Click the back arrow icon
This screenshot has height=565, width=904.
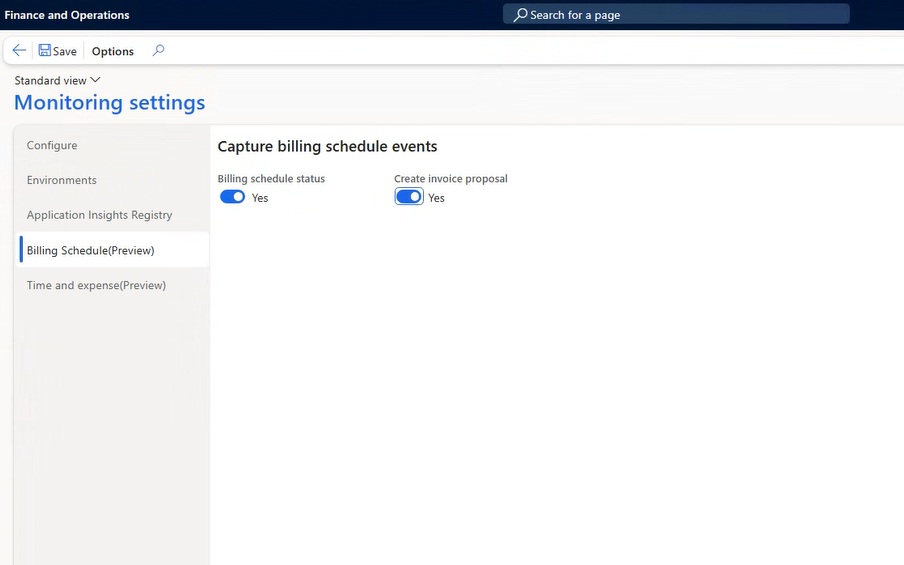(x=19, y=51)
